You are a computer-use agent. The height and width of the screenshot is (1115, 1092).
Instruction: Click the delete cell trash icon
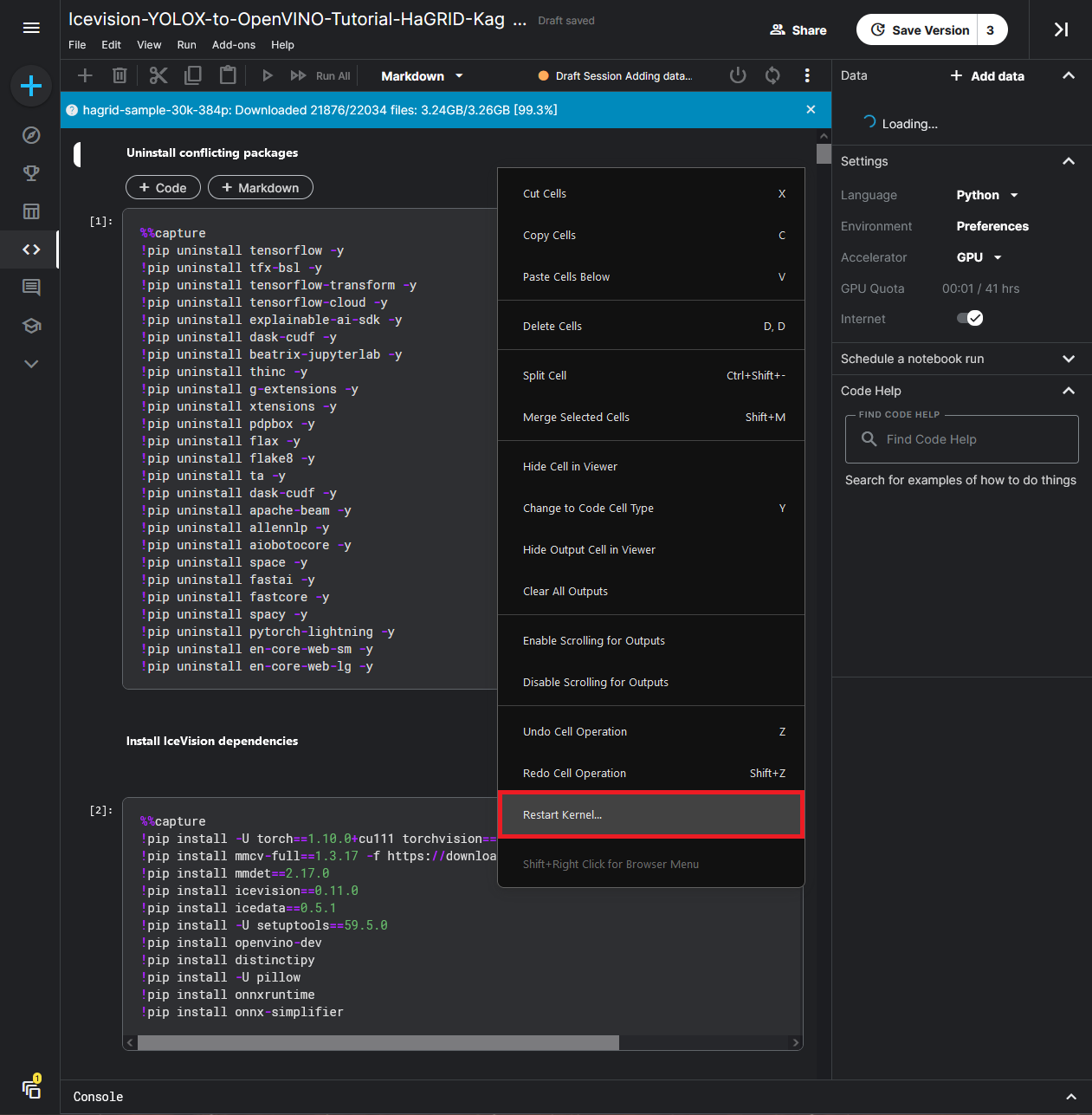[120, 76]
